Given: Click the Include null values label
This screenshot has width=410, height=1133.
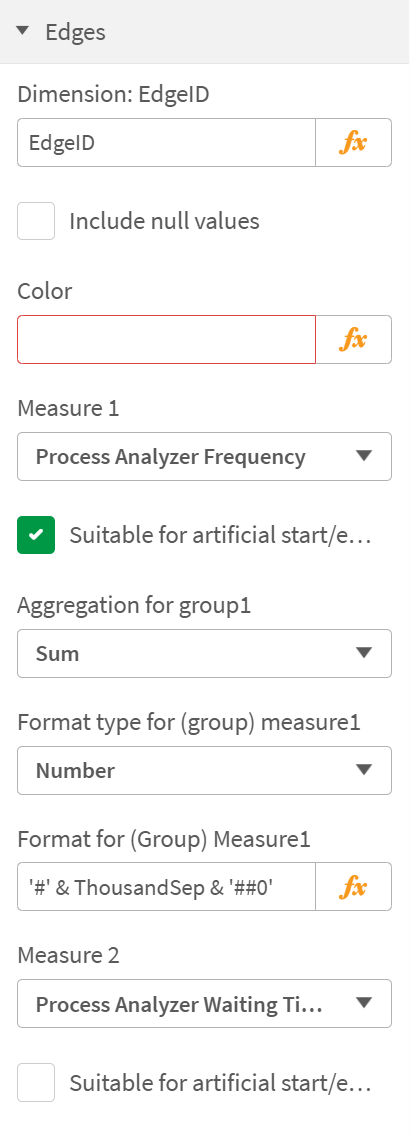Looking at the screenshot, I should [164, 220].
